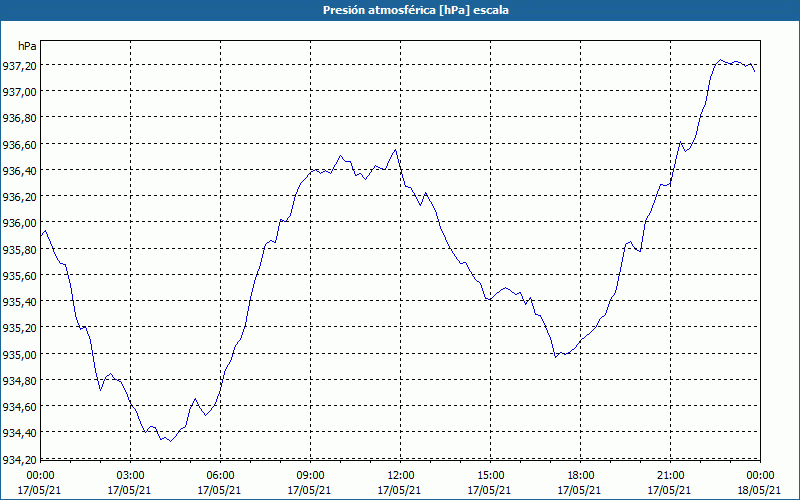Click the 935,60 y-axis value
The image size is (800, 500).
pos(20,275)
